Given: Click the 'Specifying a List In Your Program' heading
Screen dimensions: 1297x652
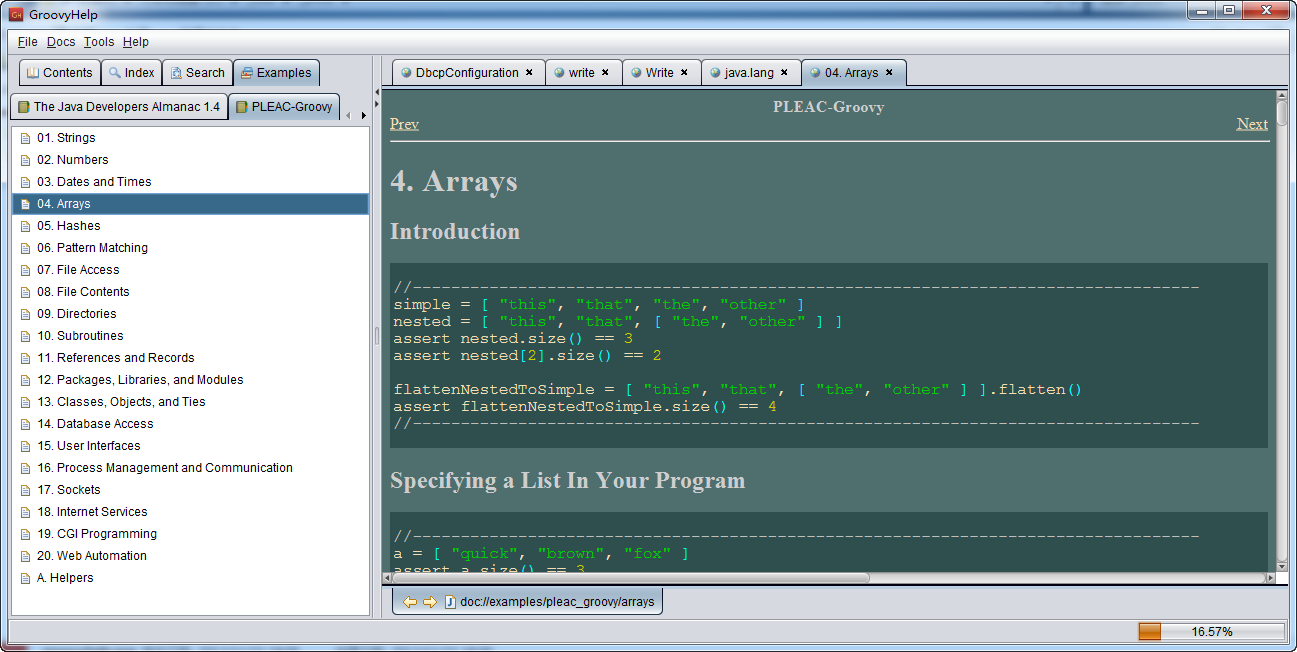Looking at the screenshot, I should pyautogui.click(x=568, y=481).
